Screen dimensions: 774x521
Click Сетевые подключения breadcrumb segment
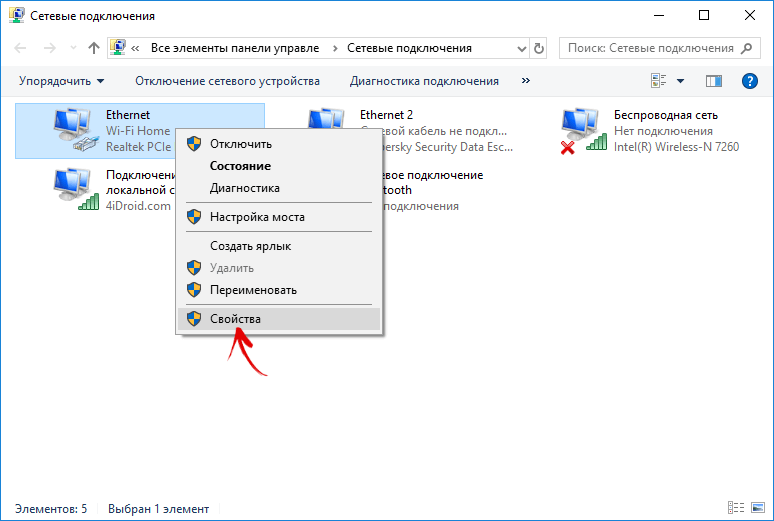tap(409, 48)
